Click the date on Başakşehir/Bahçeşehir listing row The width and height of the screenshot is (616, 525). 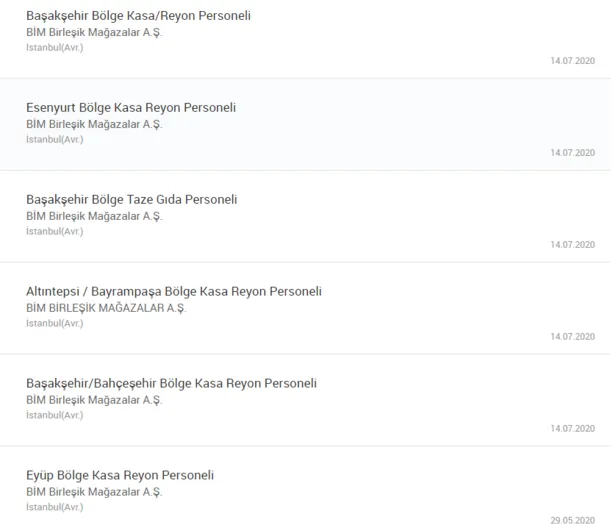pos(572,429)
